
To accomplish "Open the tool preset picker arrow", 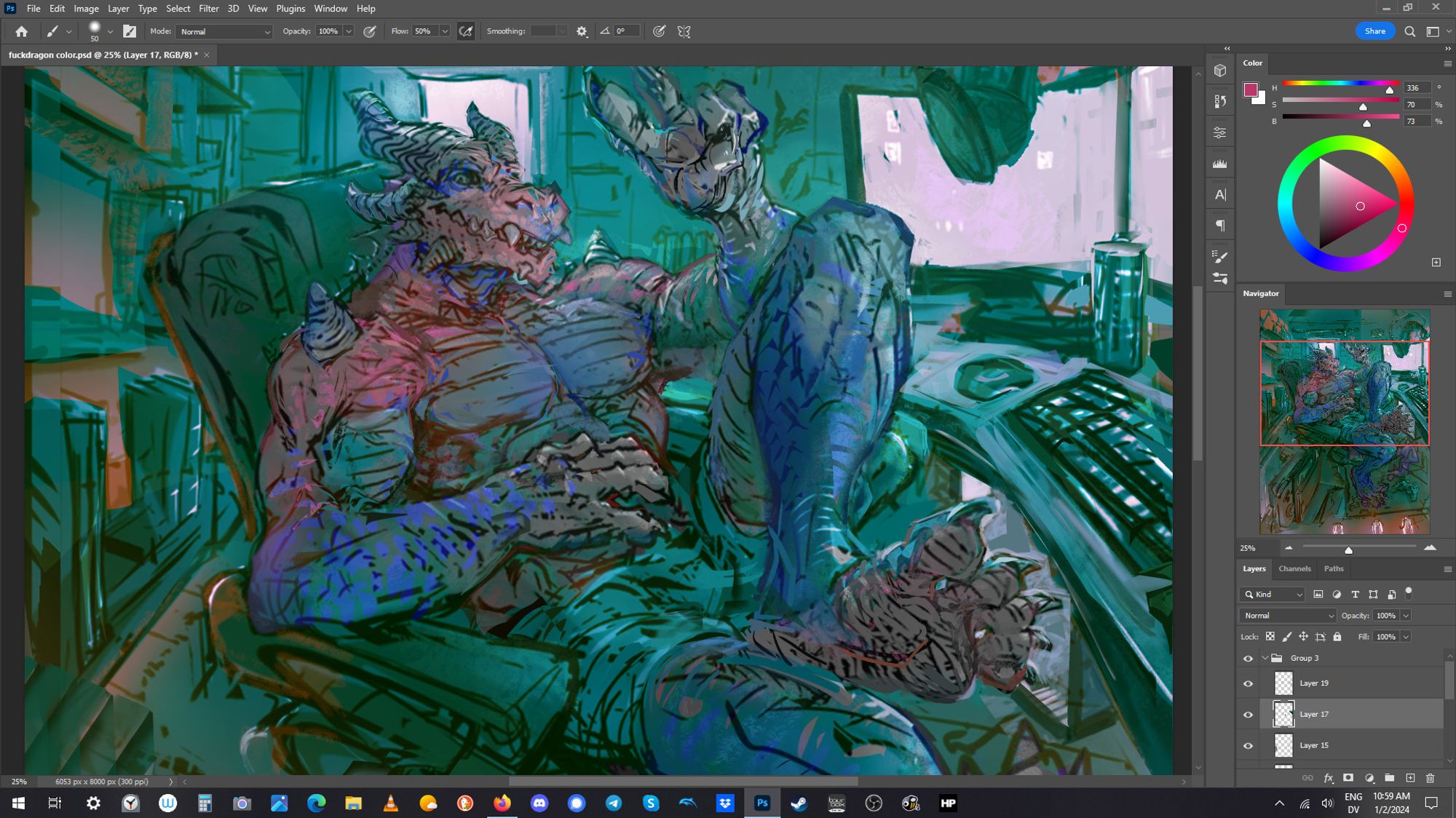I will pos(68,31).
